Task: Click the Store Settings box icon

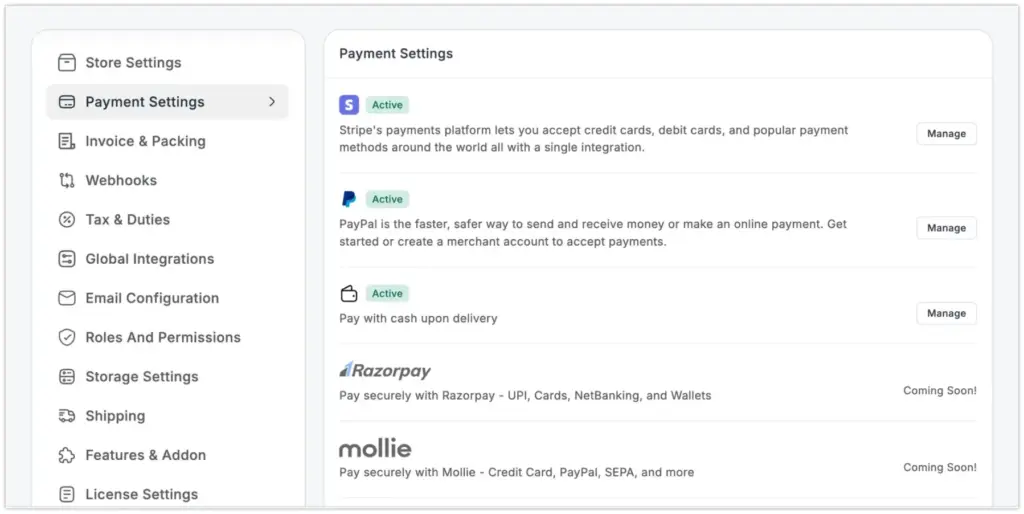Action: tap(67, 63)
